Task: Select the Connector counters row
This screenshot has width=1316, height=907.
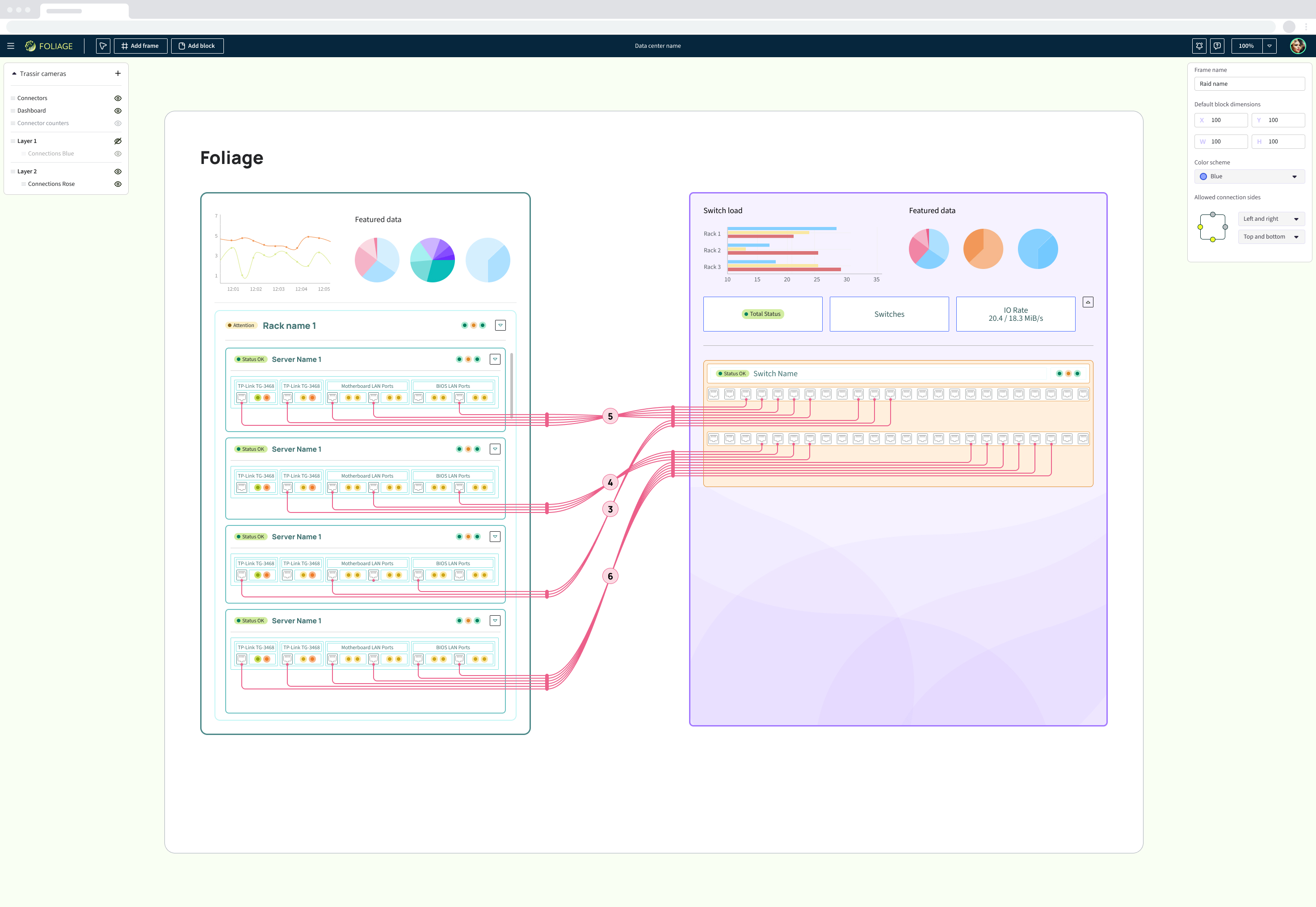Action: tap(66, 123)
